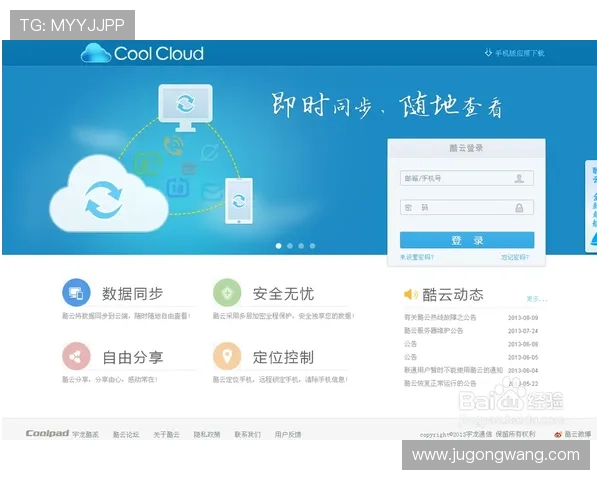Click the download arrow icon in the header
600x480 pixels.
pos(488,53)
